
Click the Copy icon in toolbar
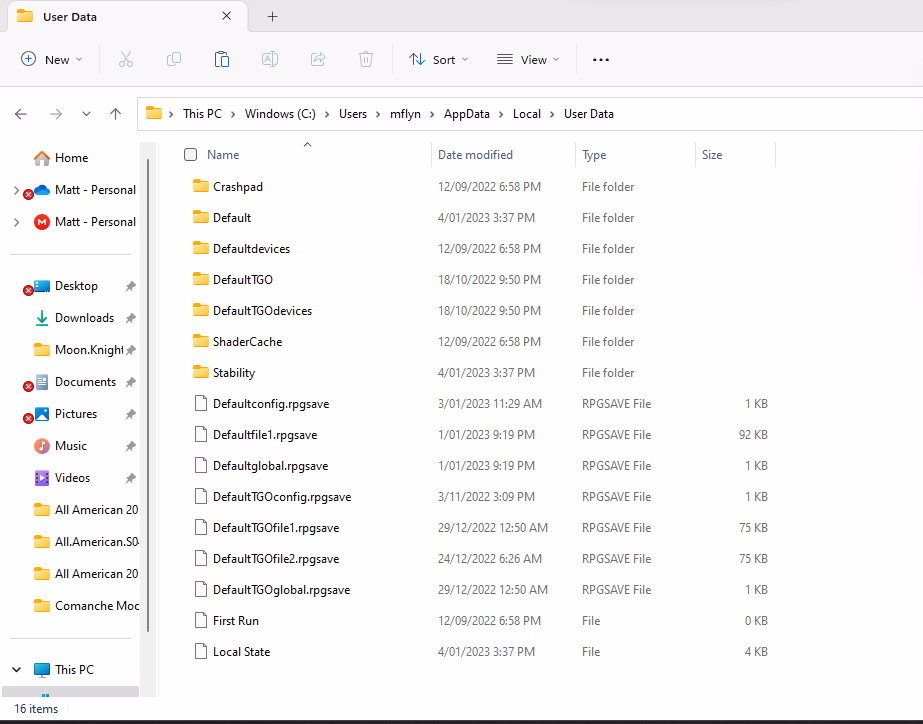[x=174, y=60]
